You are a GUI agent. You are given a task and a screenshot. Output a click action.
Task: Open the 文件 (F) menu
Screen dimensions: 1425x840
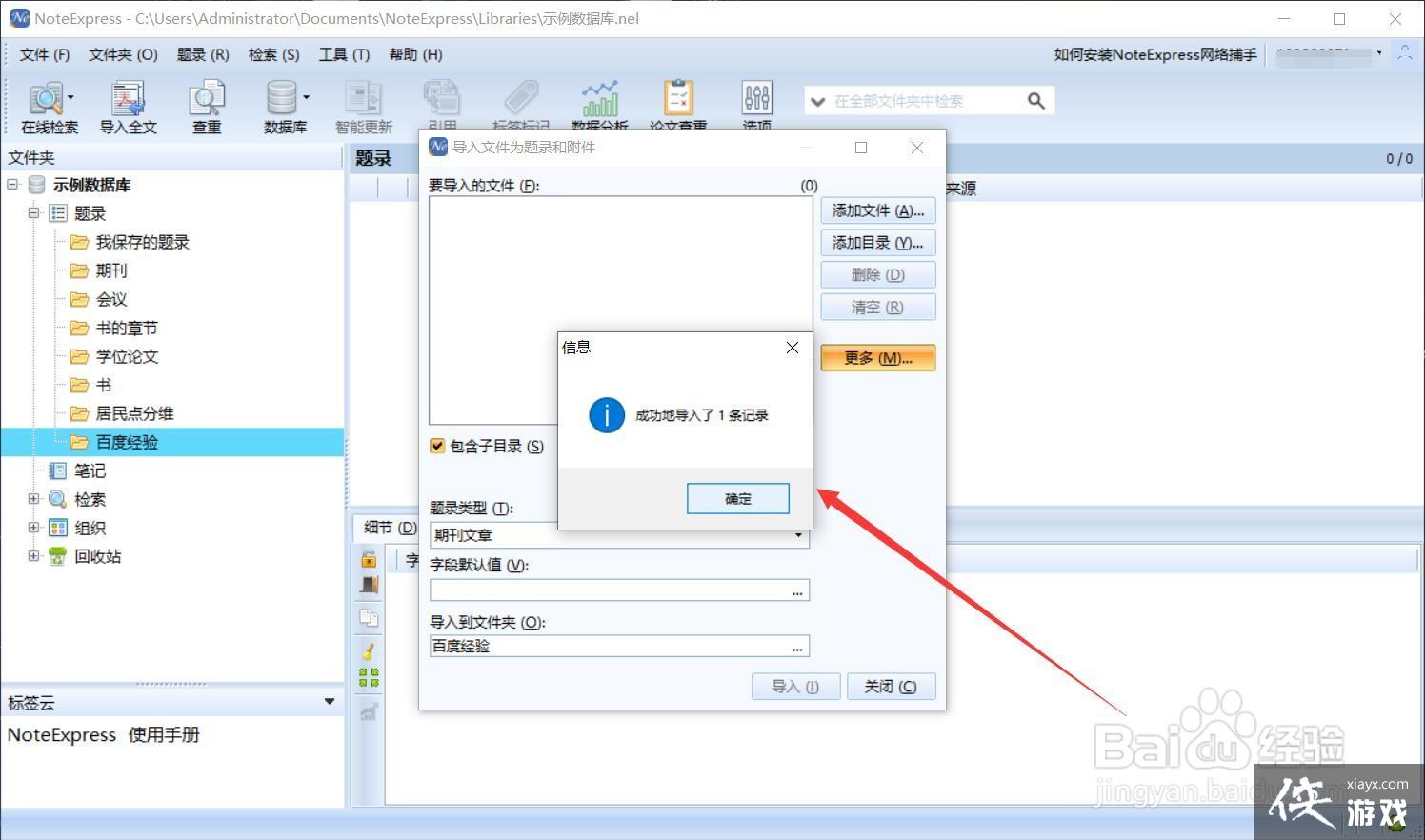[45, 54]
